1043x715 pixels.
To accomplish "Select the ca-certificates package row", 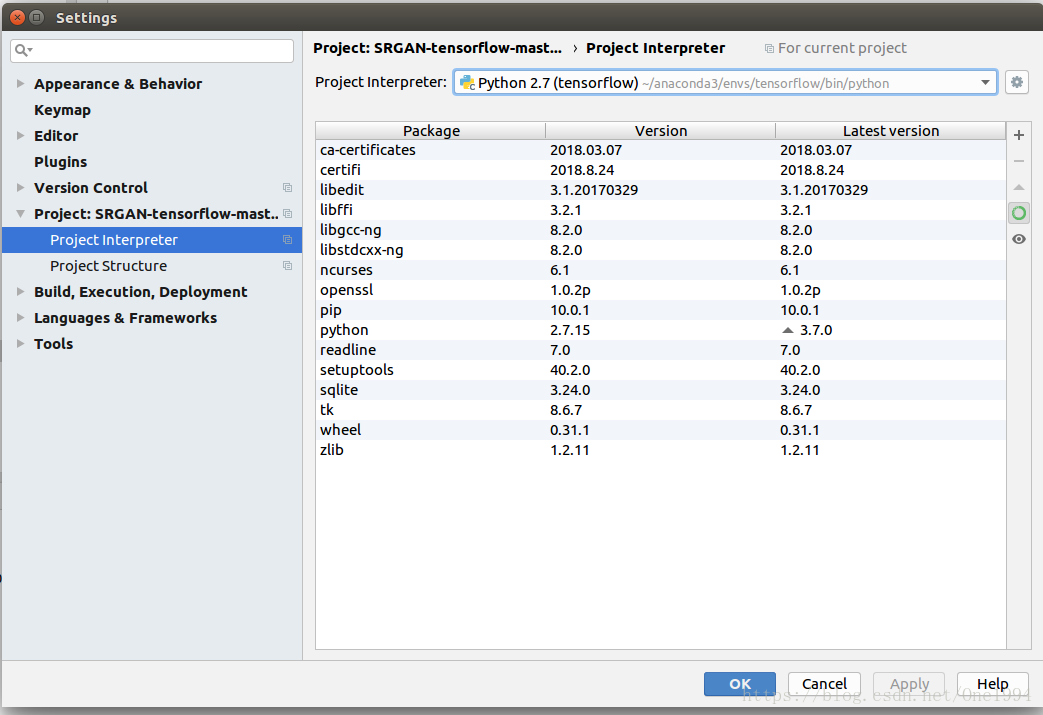I will pyautogui.click(x=661, y=150).
